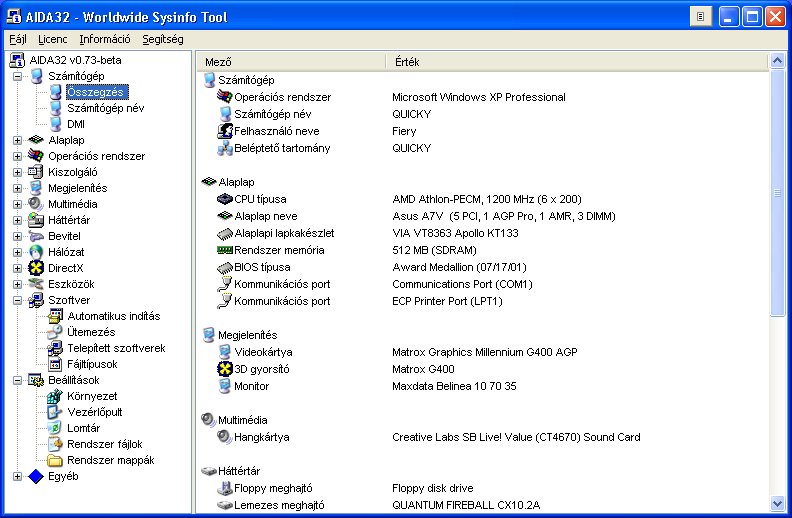
Task: Open the Fájl menu
Action: tap(18, 39)
